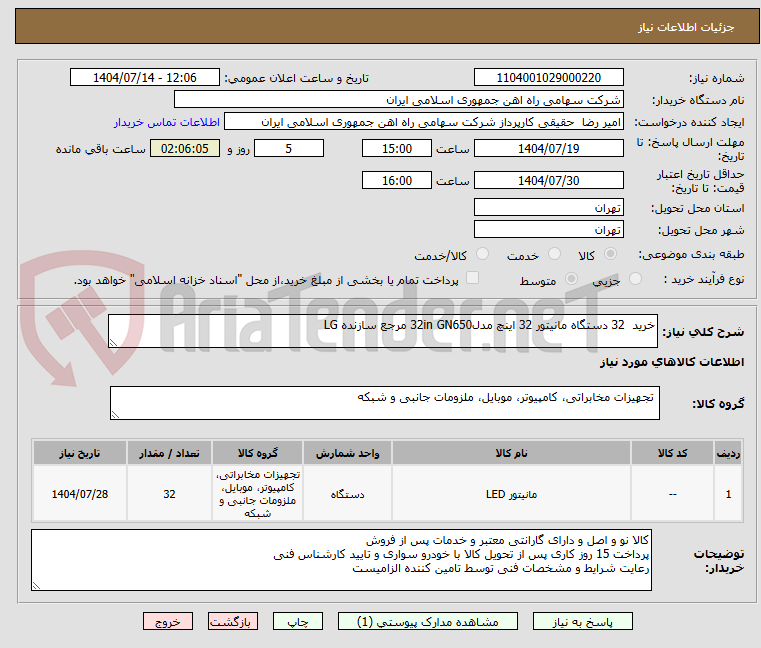This screenshot has width=761, height=648.
Task: Click the اطلاعات کالاهای مورد نیاز heading
Action: click(x=672, y=362)
